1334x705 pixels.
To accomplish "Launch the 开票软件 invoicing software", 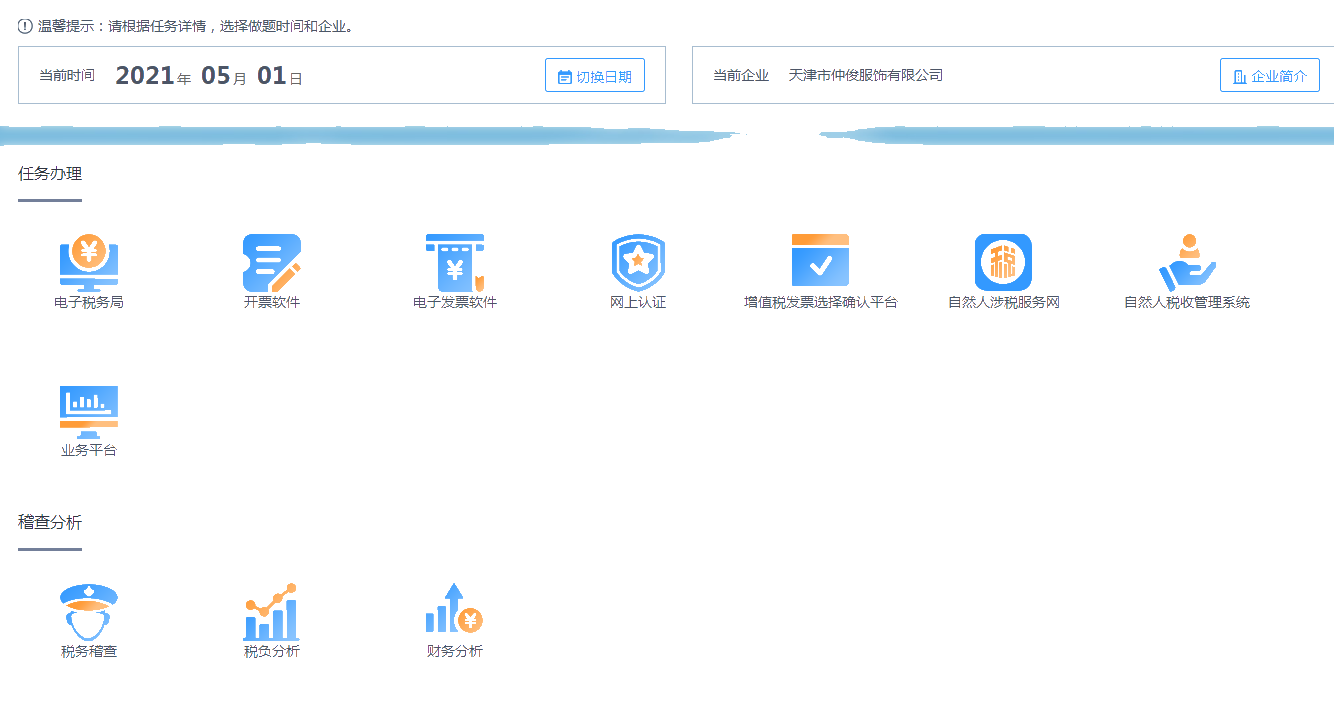I will click(271, 270).
